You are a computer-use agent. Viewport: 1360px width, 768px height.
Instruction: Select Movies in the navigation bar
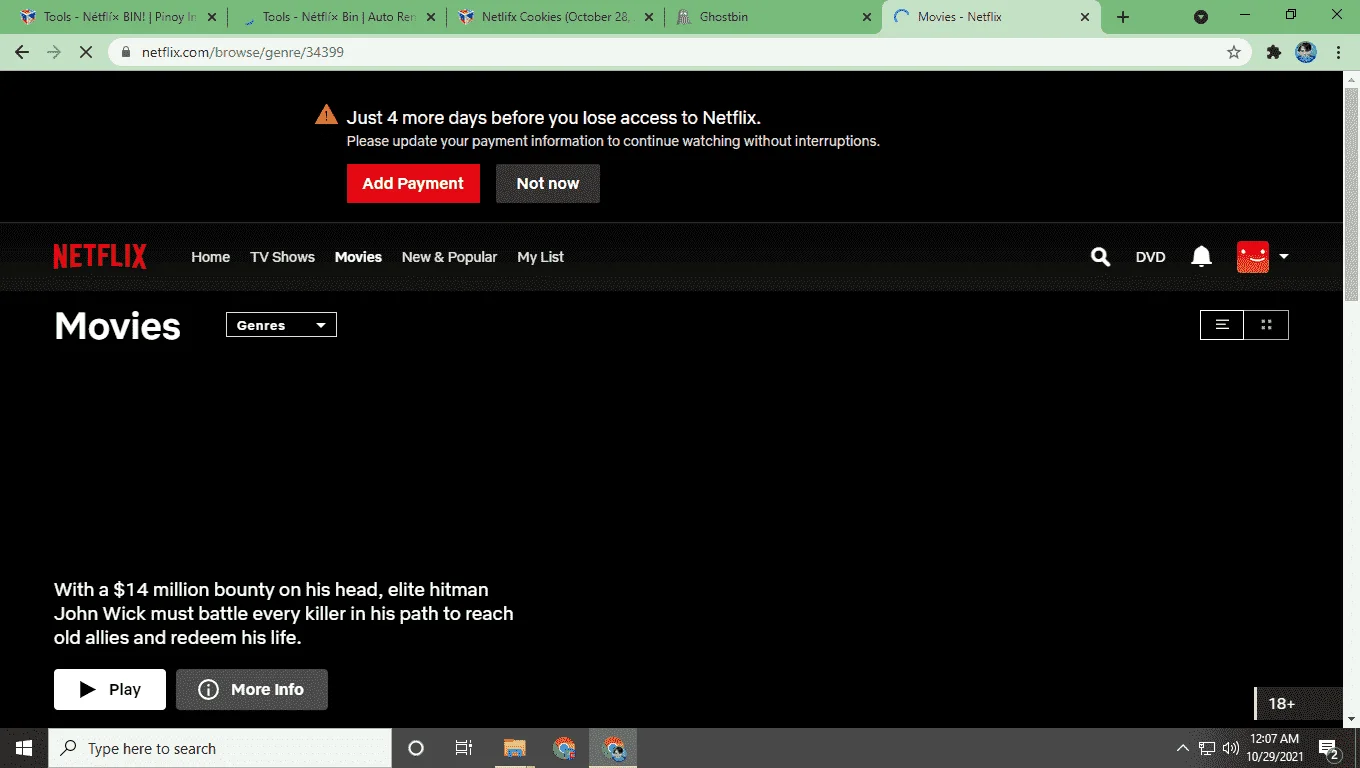pyautogui.click(x=358, y=257)
